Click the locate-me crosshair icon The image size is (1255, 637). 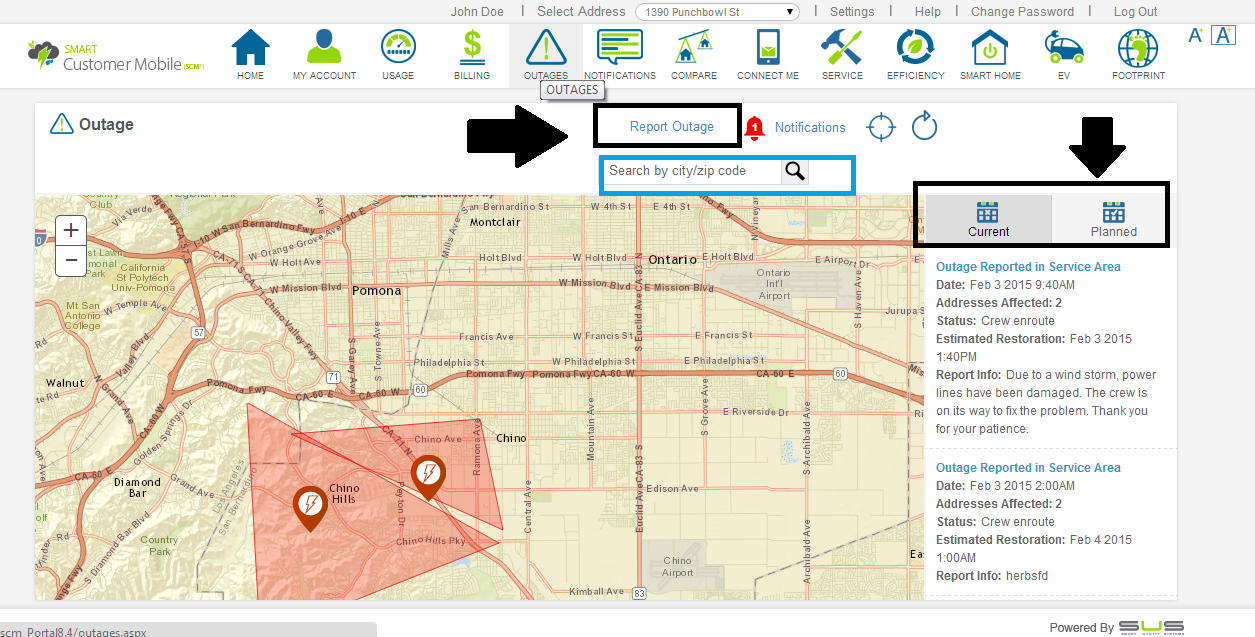click(x=881, y=127)
